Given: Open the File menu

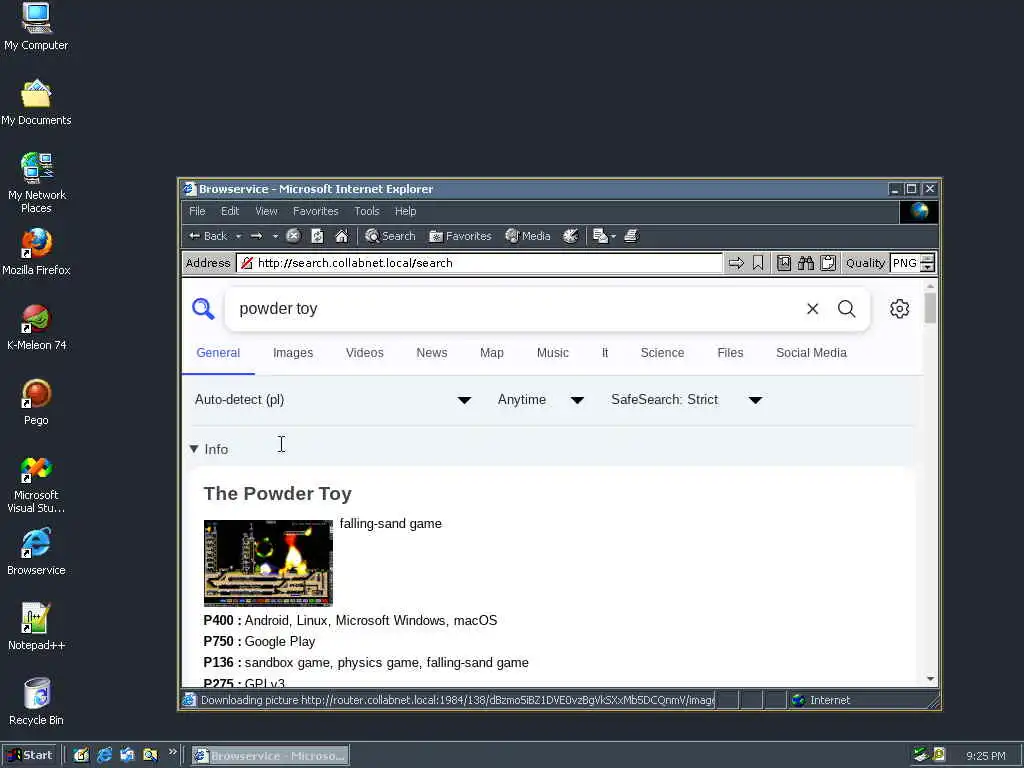Looking at the screenshot, I should pos(197,211).
